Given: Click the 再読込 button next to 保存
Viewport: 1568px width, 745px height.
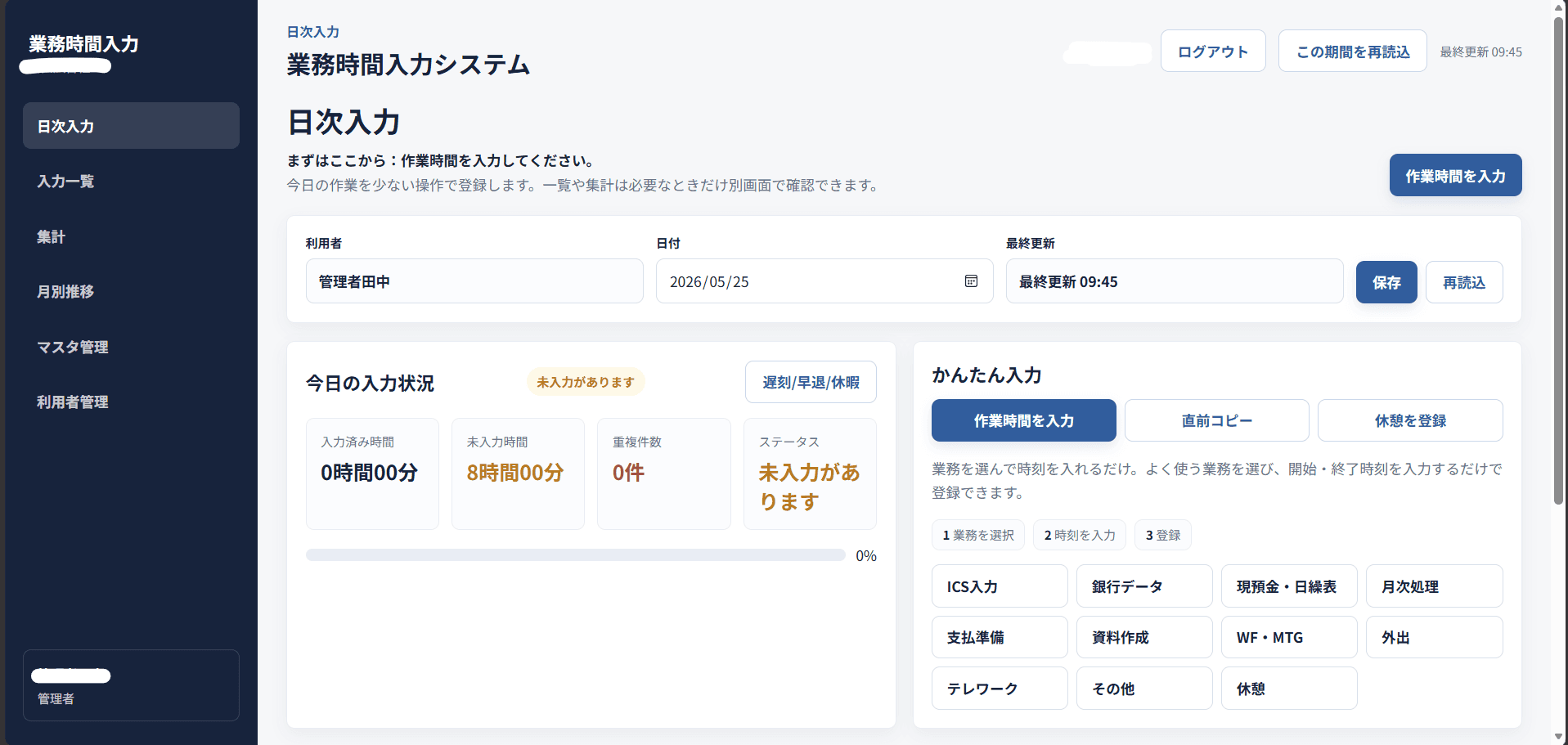Looking at the screenshot, I should pos(1464,282).
